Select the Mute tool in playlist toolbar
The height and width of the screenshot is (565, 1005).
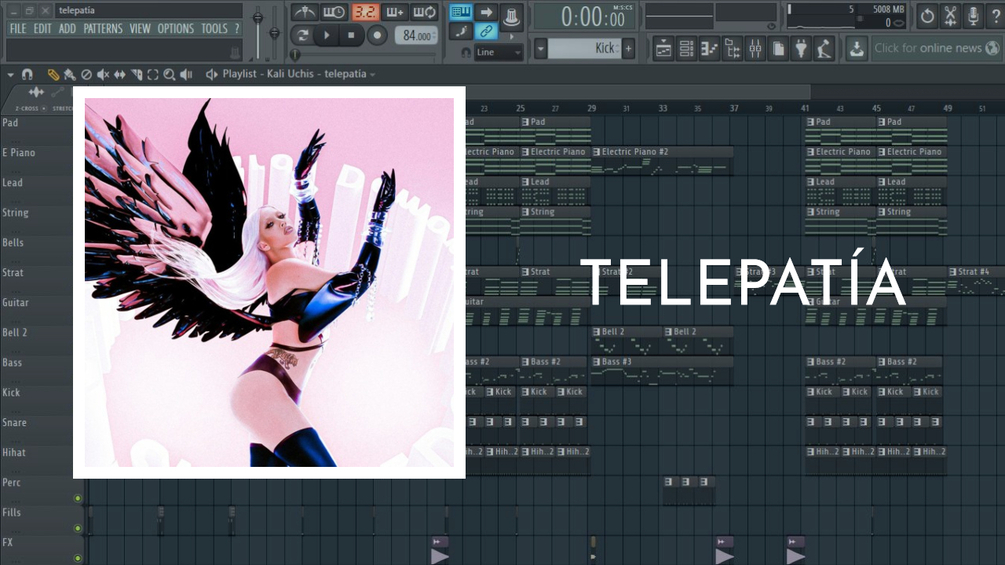click(x=103, y=74)
